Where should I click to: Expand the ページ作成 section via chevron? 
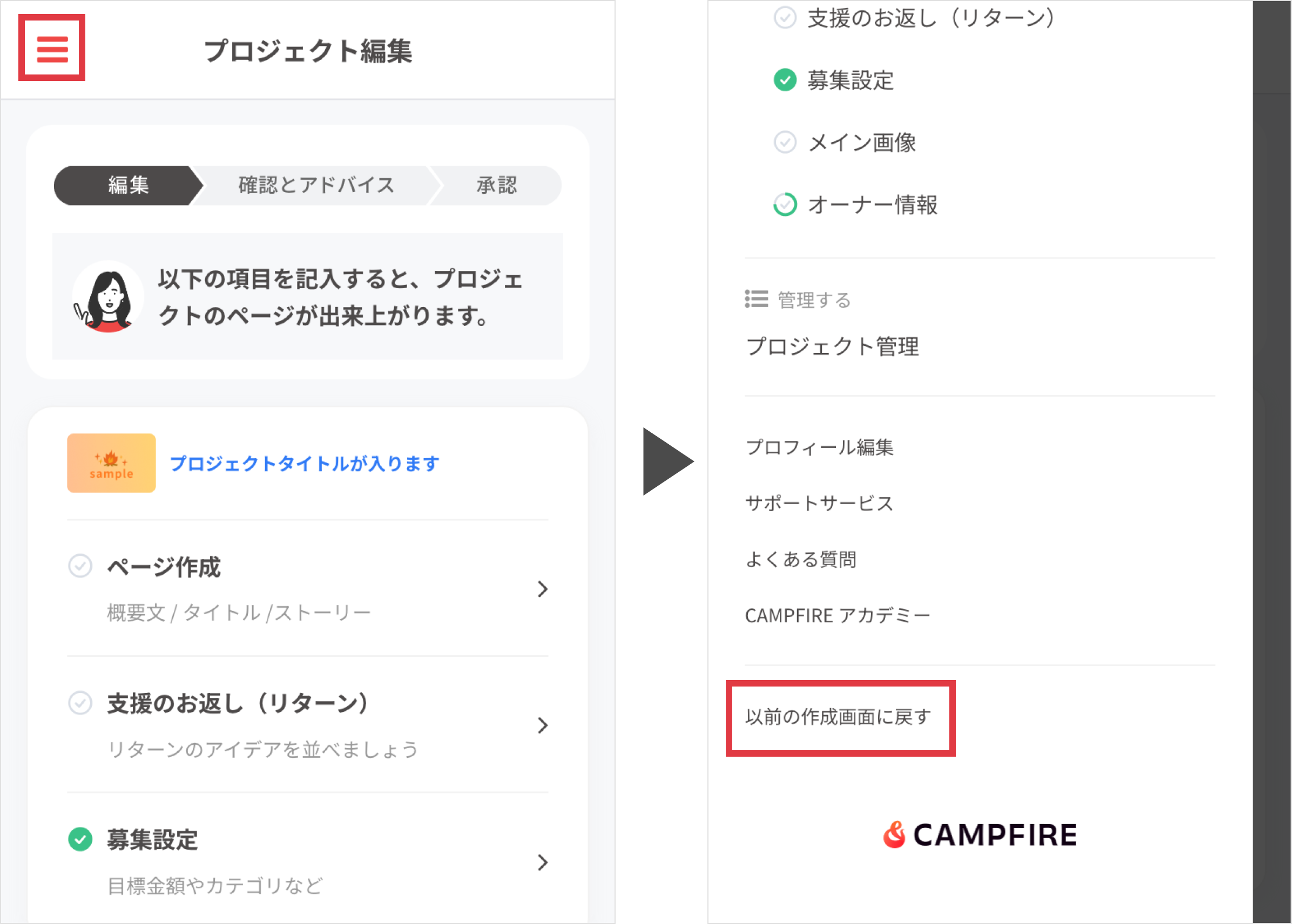543,589
